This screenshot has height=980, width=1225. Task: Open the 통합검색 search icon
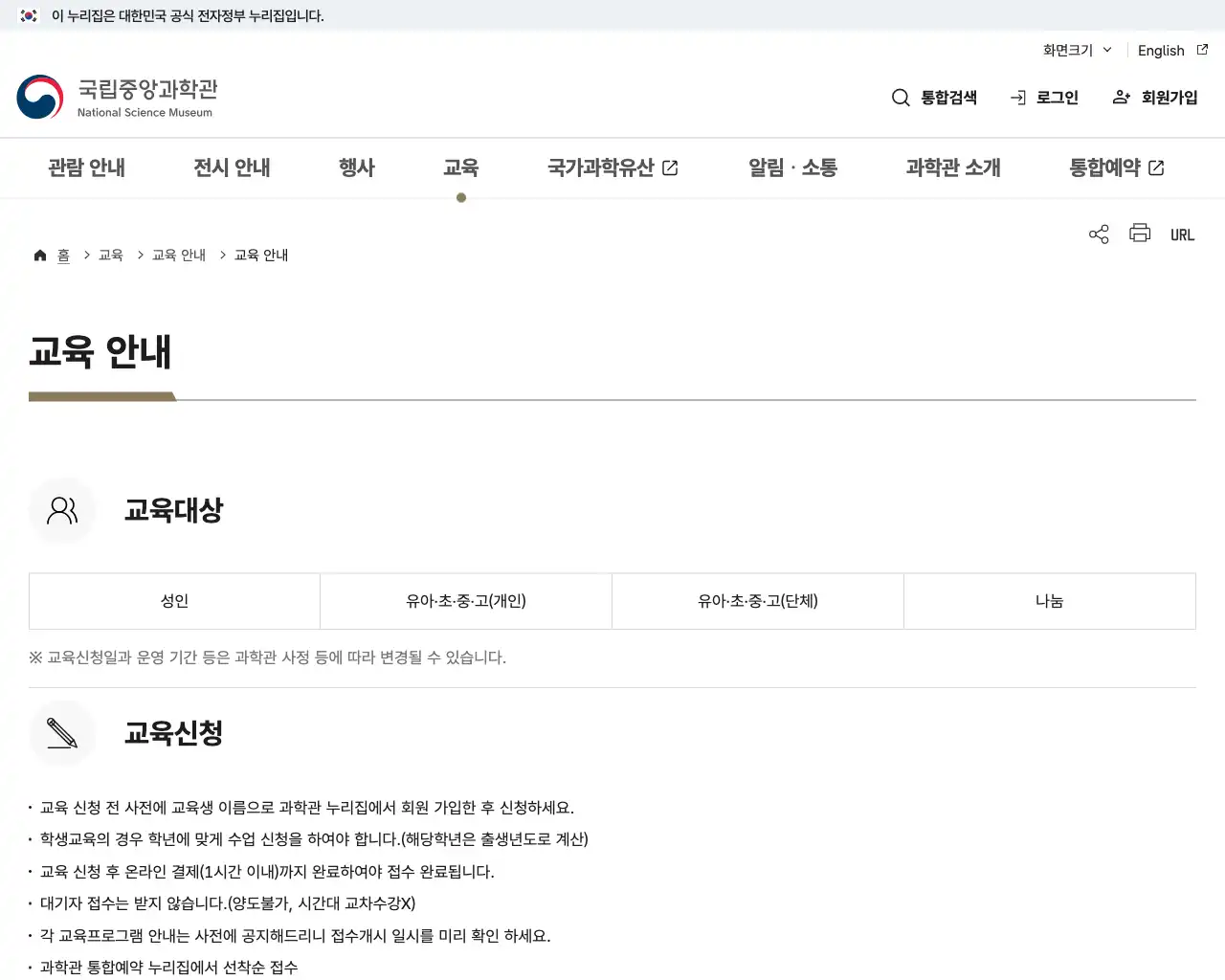coord(901,97)
